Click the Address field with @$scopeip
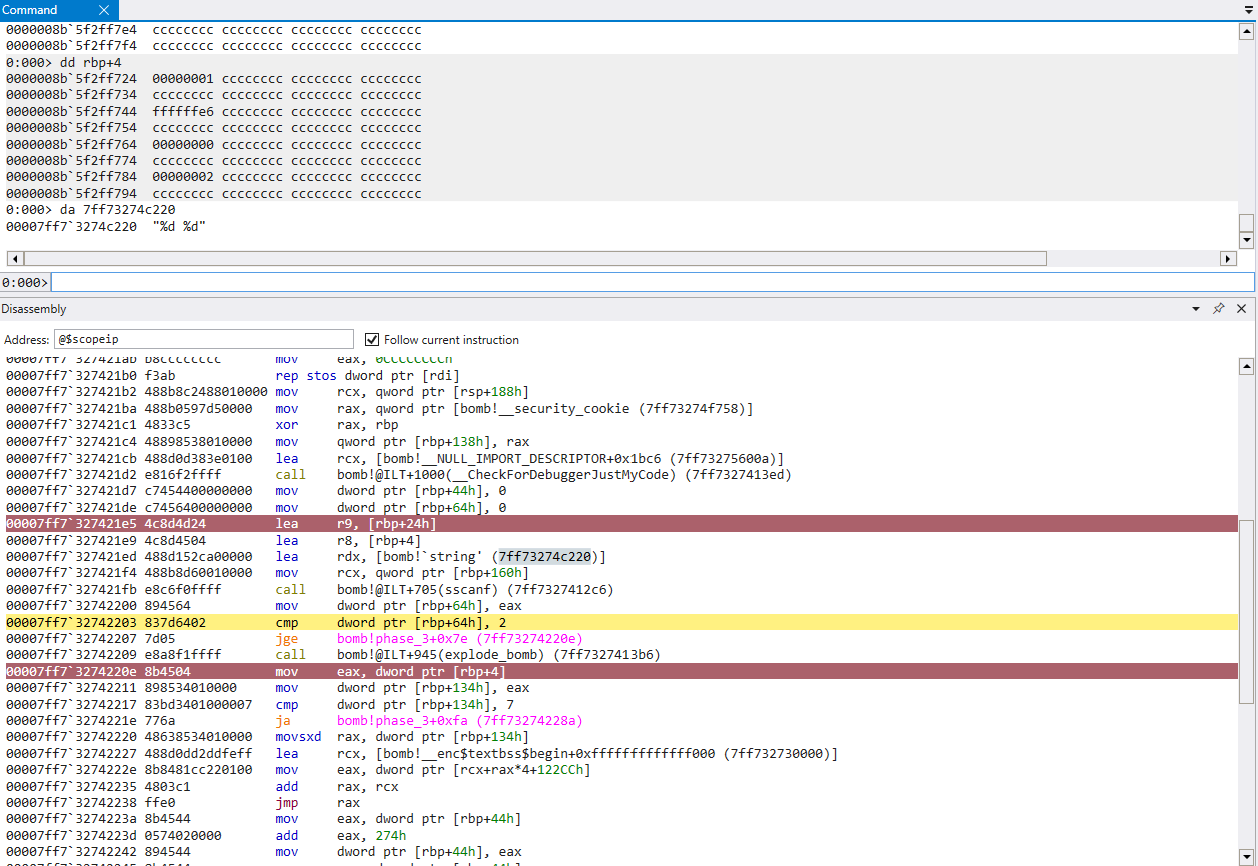Screen dimensions: 1258x866 coord(204,339)
